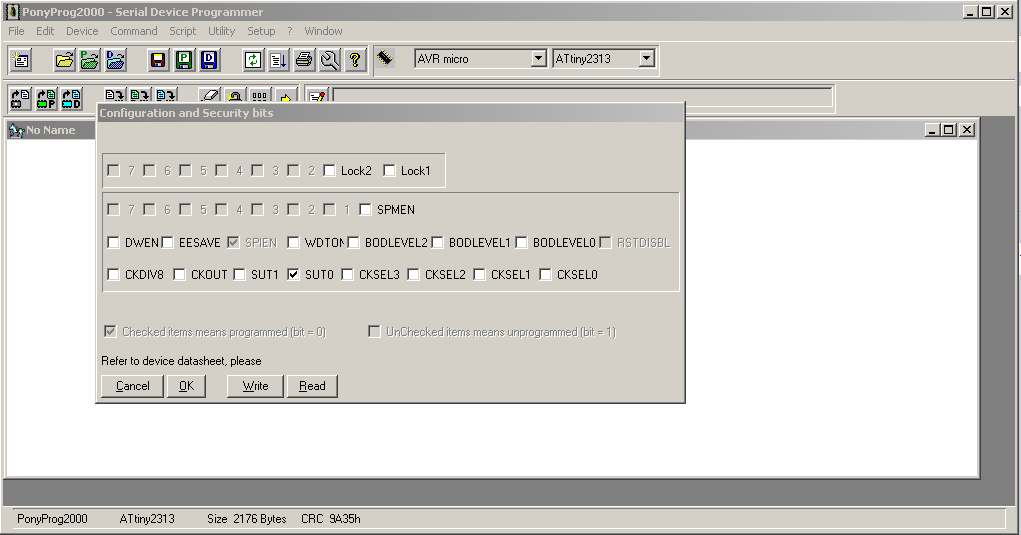The image size is (1021, 535).
Task: Check the CKSEL3 fuse checkbox
Action: [348, 275]
